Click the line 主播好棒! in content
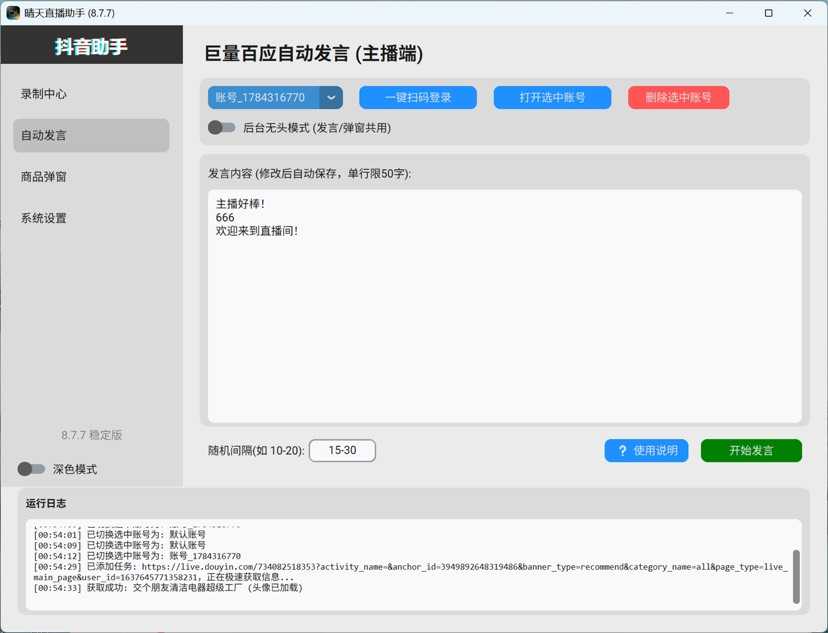 click(x=240, y=204)
